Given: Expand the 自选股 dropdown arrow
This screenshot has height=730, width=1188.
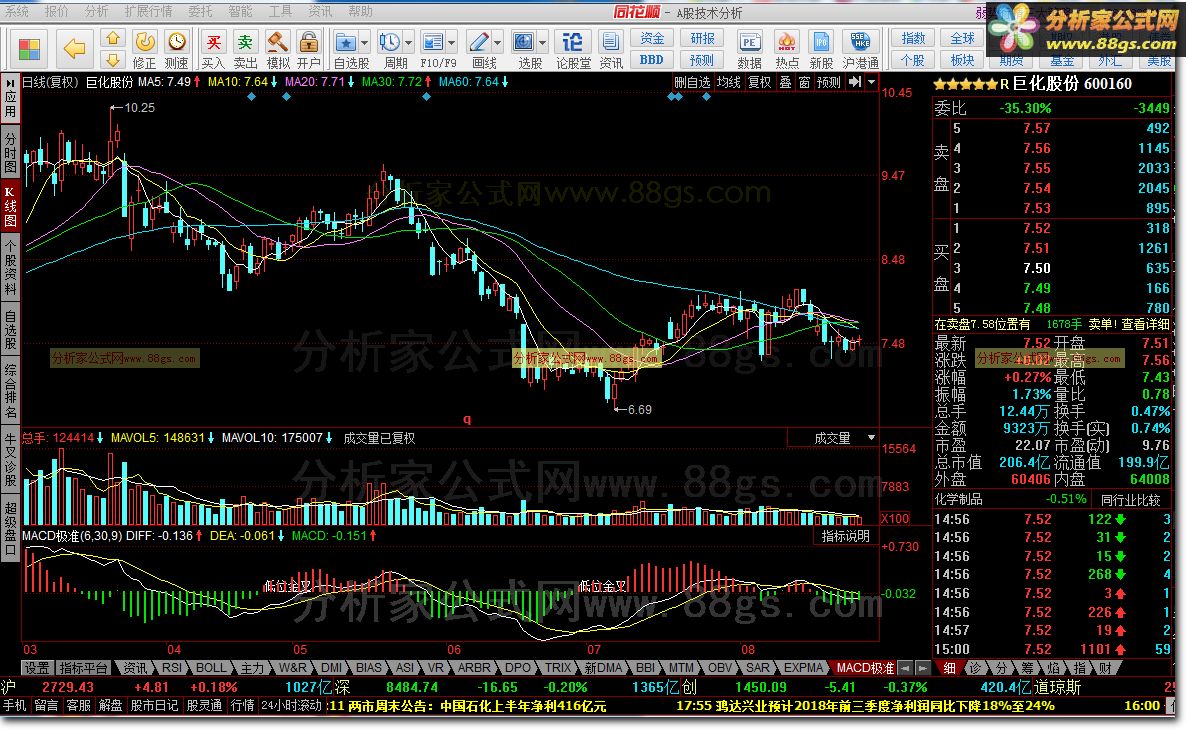Looking at the screenshot, I should 364,42.
